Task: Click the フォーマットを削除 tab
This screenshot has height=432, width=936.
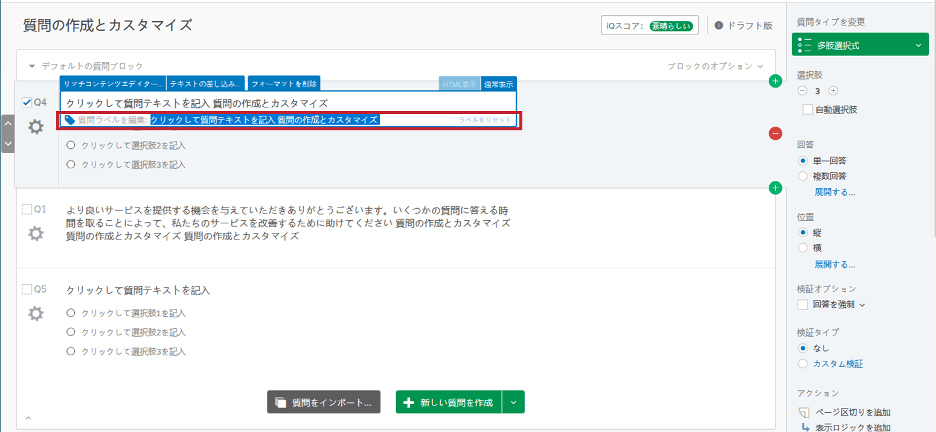Action: click(x=284, y=84)
